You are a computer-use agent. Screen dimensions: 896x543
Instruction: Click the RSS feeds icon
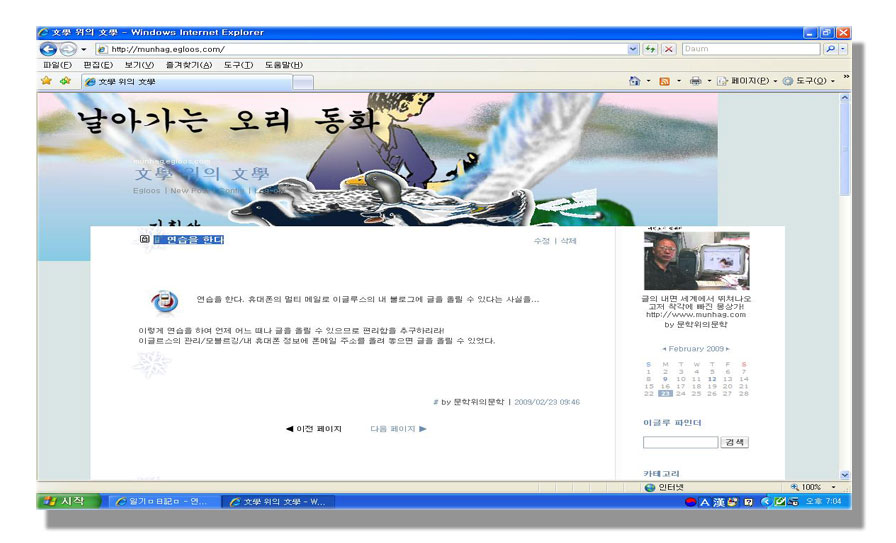point(664,81)
